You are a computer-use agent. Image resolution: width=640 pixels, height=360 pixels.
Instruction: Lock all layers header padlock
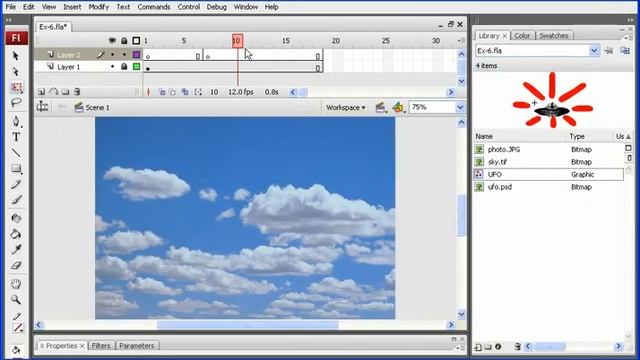click(x=124, y=40)
